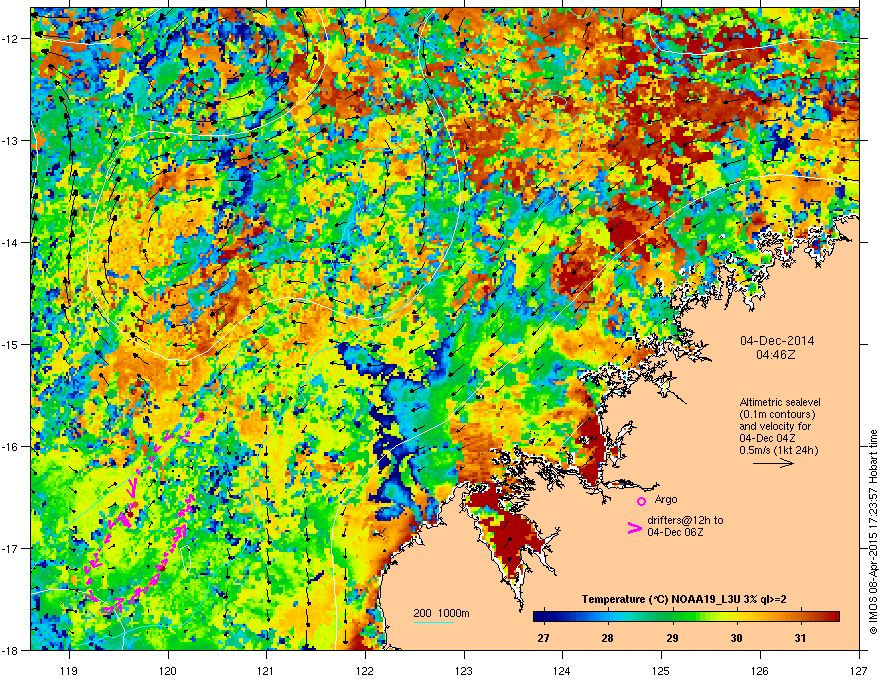
Task: Click the magenta Argo circle symbol
Action: coord(641,501)
